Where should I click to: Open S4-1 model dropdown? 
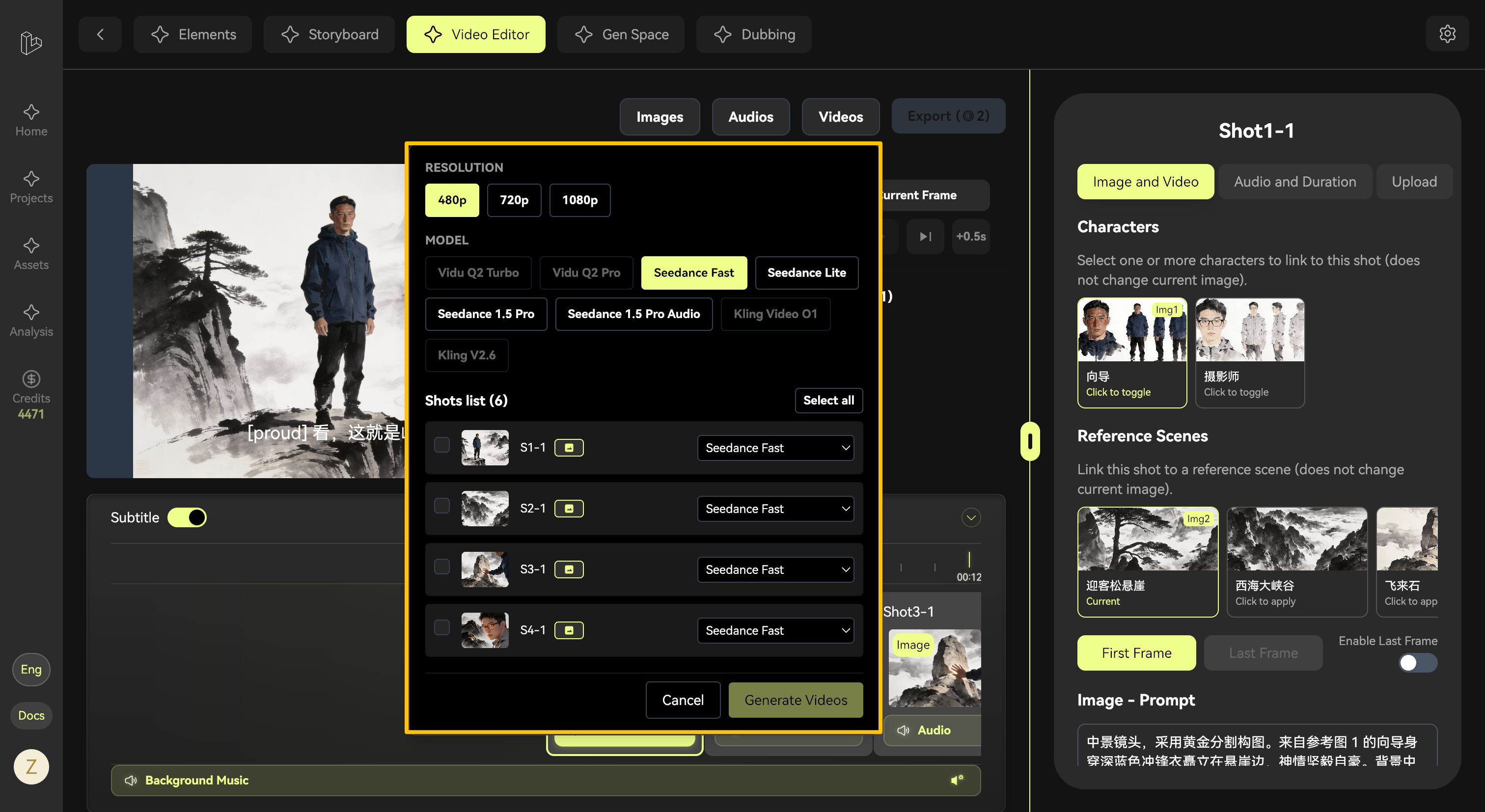[775, 630]
